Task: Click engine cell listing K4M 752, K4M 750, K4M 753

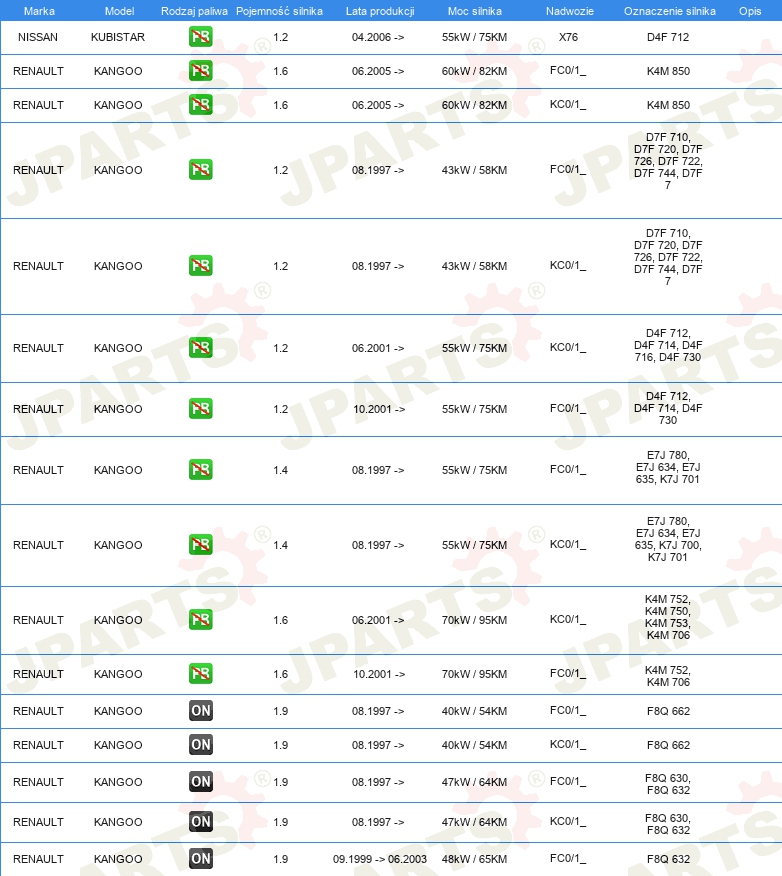Action: (668, 617)
